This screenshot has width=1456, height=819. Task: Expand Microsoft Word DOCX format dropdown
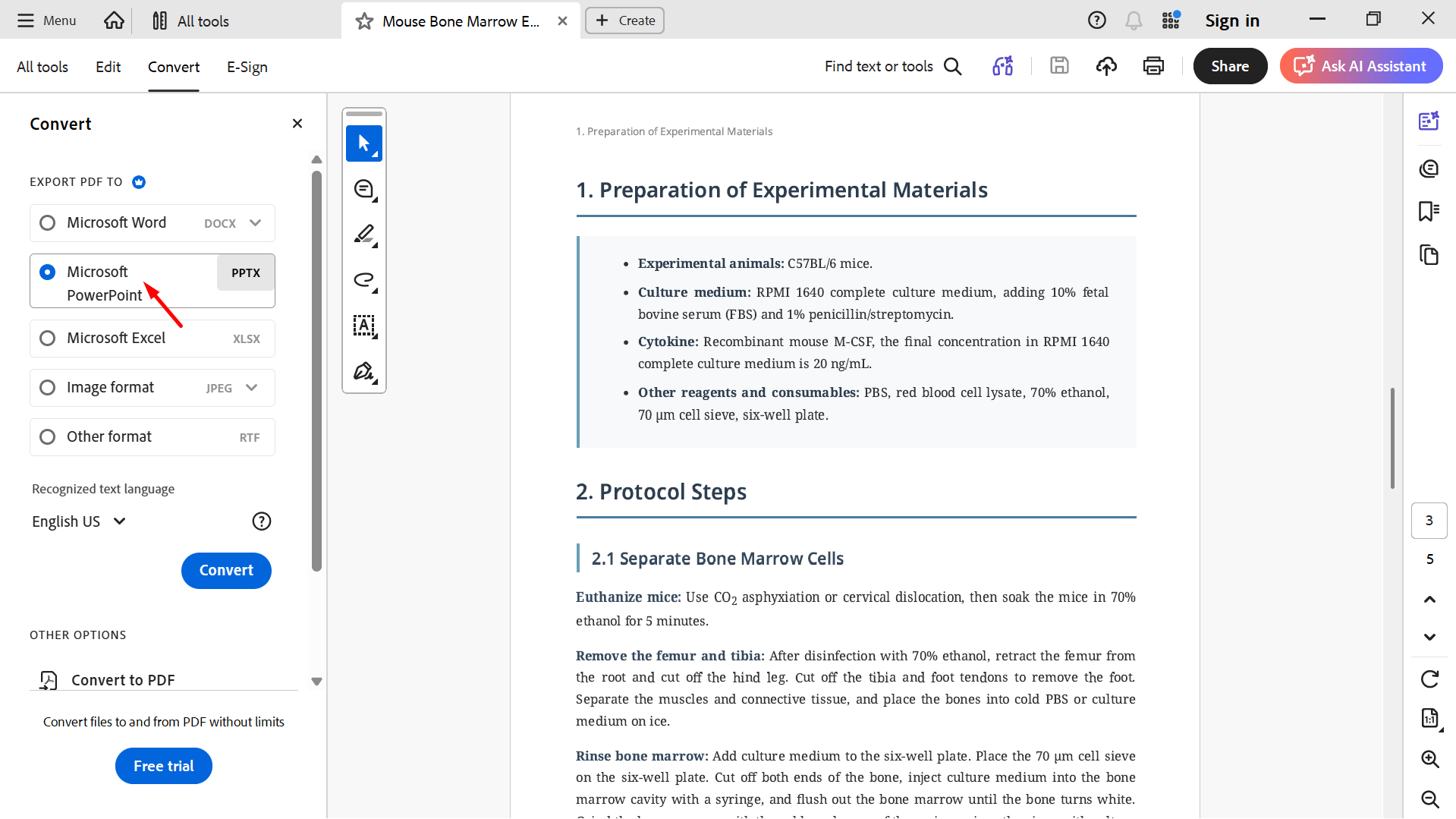[x=256, y=223]
